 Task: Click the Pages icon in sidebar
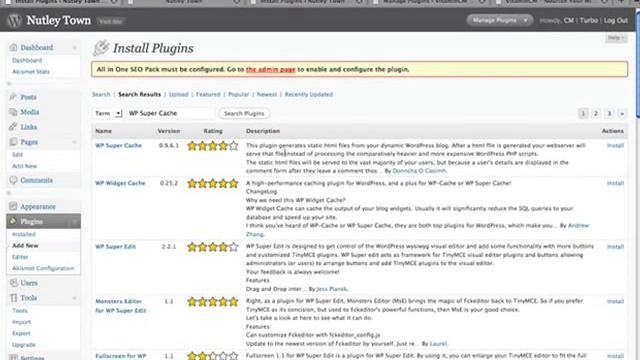pos(13,142)
